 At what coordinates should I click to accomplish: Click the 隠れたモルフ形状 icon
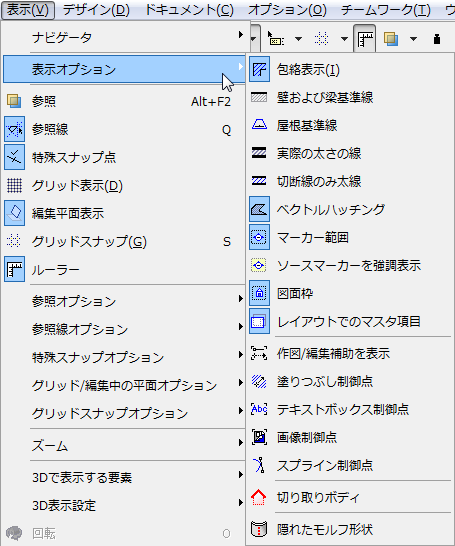[259, 529]
